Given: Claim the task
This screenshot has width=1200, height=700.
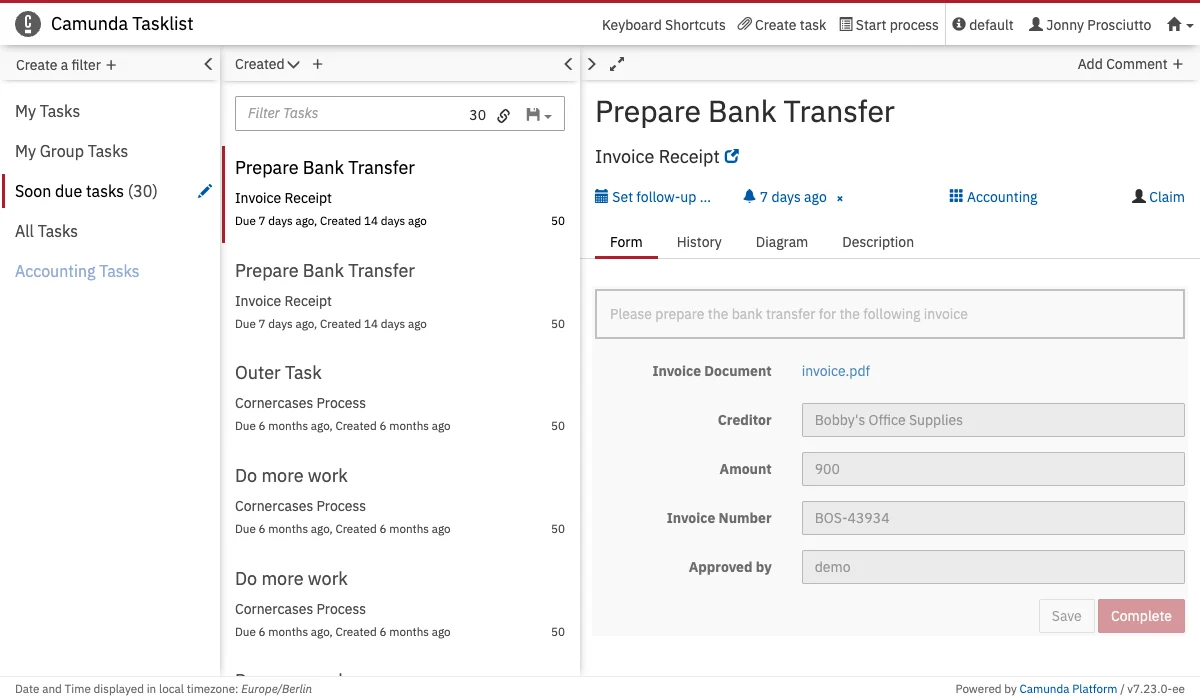Looking at the screenshot, I should pyautogui.click(x=1158, y=197).
